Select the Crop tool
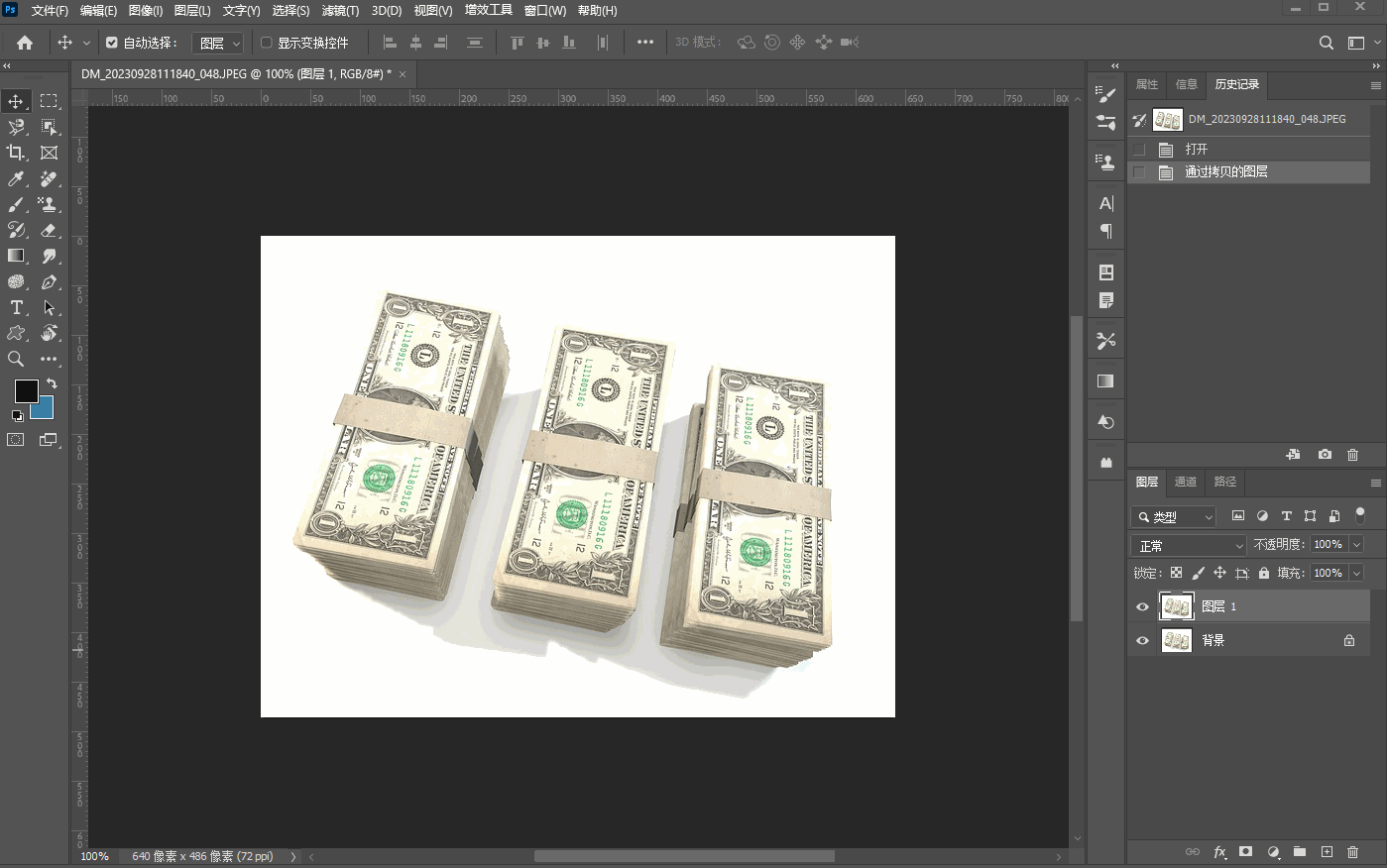Image resolution: width=1387 pixels, height=868 pixels. pyautogui.click(x=16, y=153)
